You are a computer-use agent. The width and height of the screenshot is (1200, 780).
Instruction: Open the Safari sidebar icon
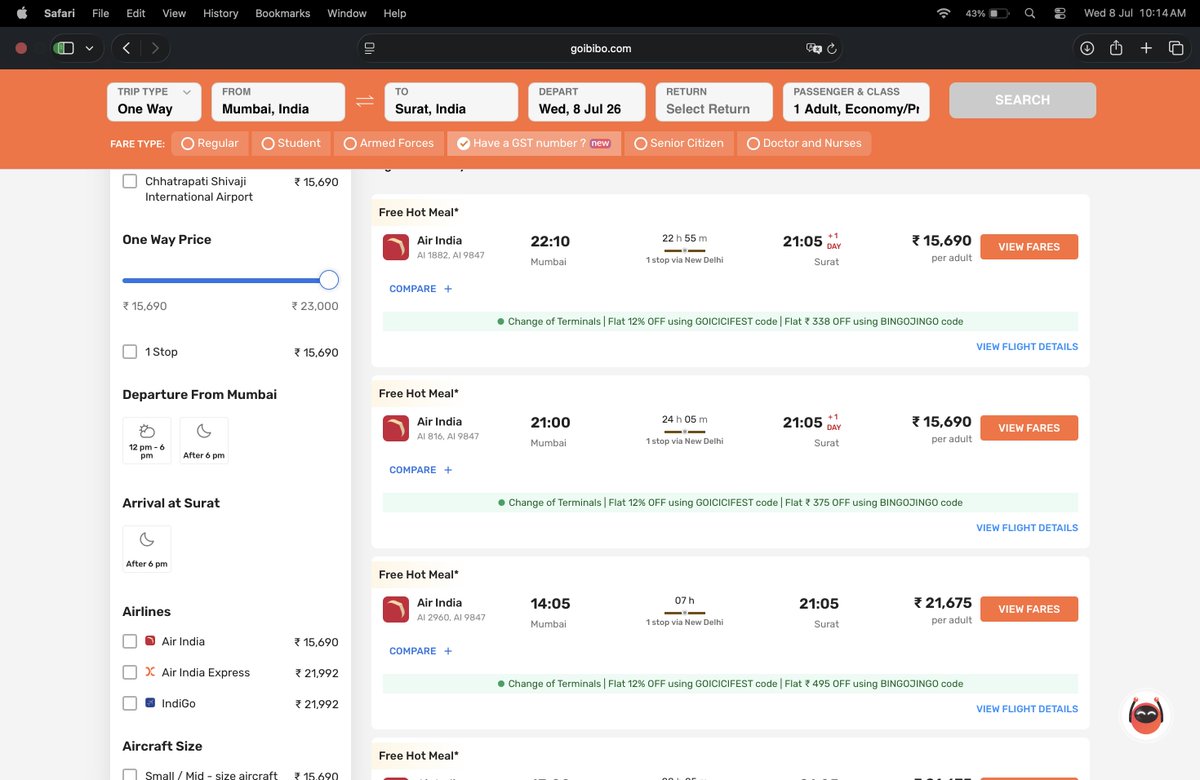(x=64, y=48)
